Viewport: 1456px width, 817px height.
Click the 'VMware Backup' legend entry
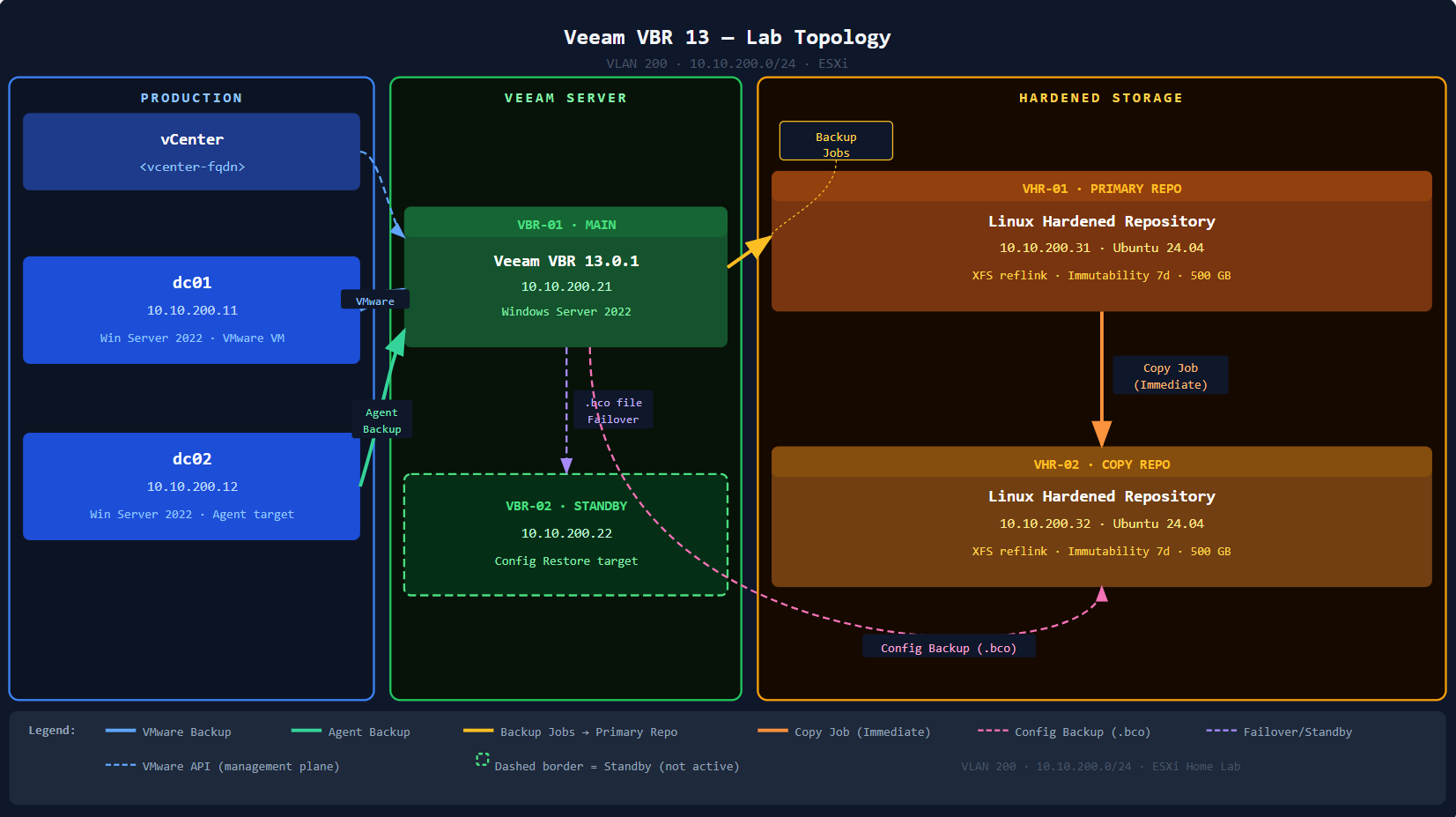tap(168, 732)
